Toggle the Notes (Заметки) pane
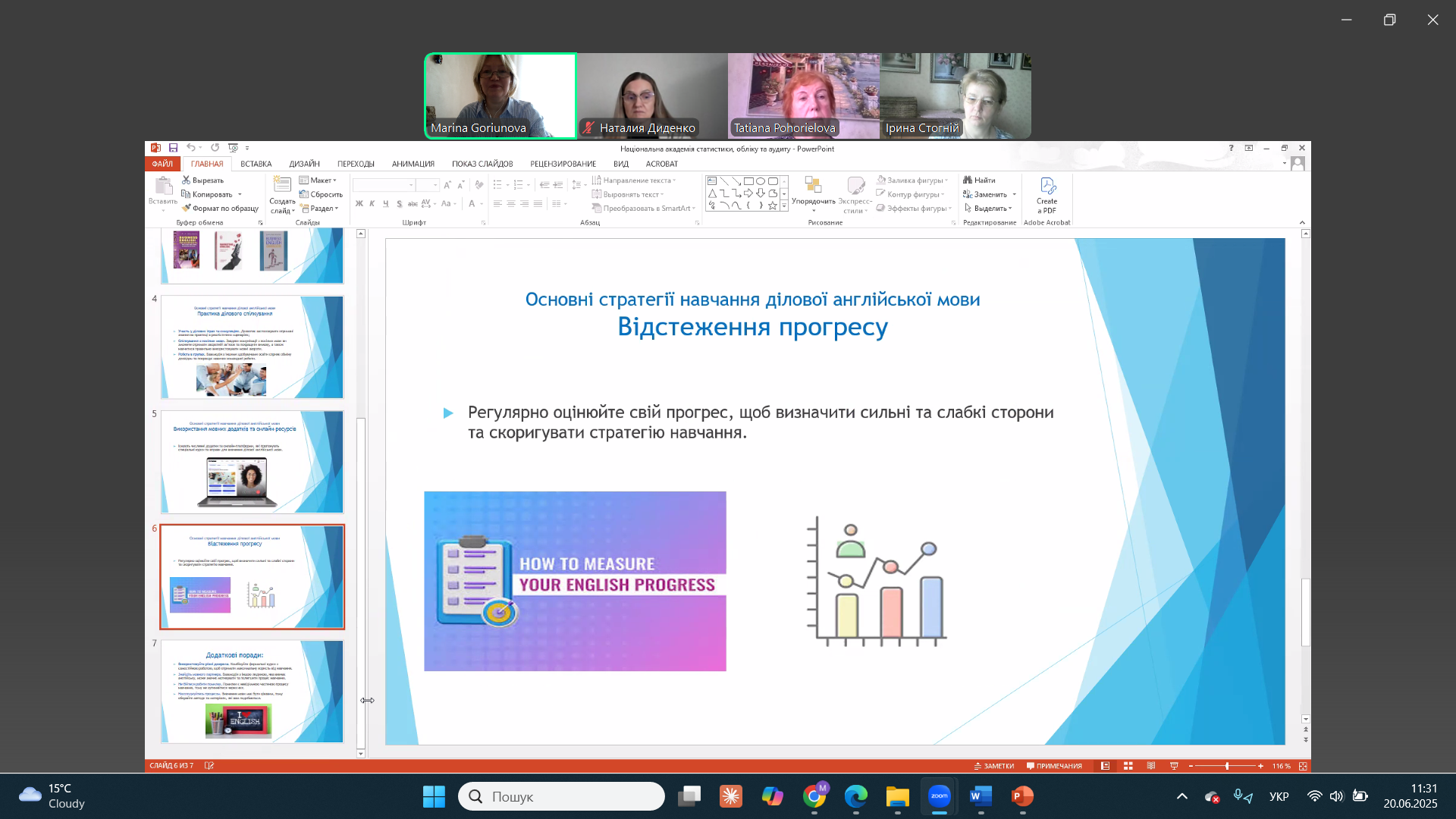 (993, 766)
